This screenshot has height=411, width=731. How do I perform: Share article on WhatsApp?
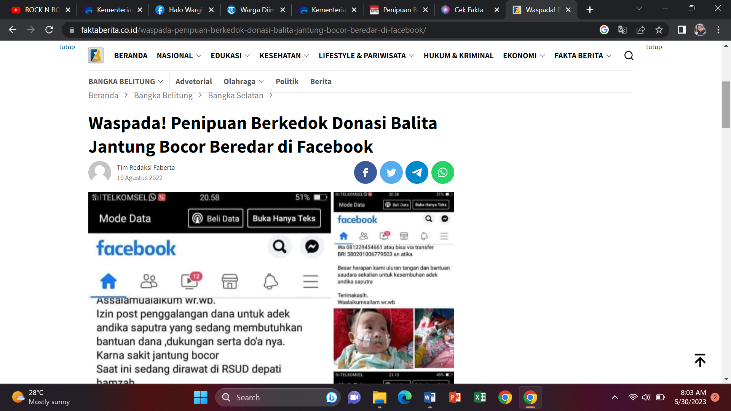[442, 172]
